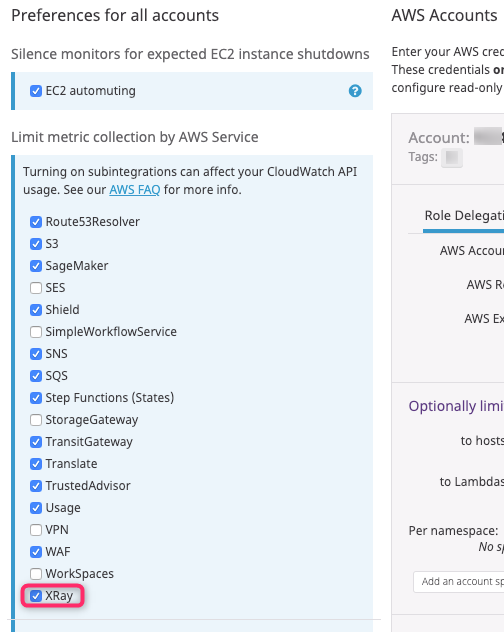504x632 pixels.
Task: Uncheck Step Functions (States) checkbox
Action: point(36,398)
